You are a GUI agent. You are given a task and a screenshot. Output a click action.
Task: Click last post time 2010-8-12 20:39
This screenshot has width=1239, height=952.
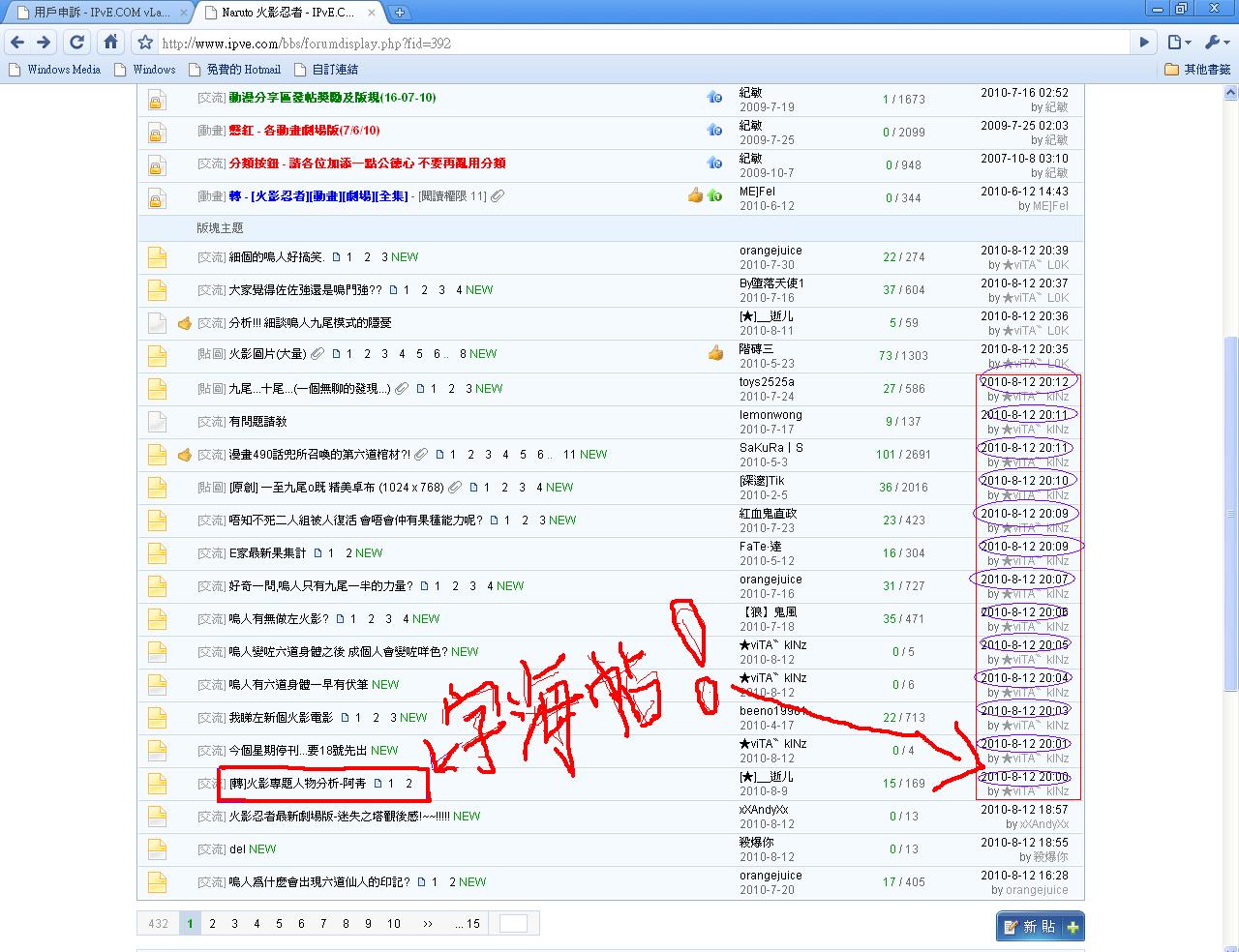click(x=1024, y=251)
